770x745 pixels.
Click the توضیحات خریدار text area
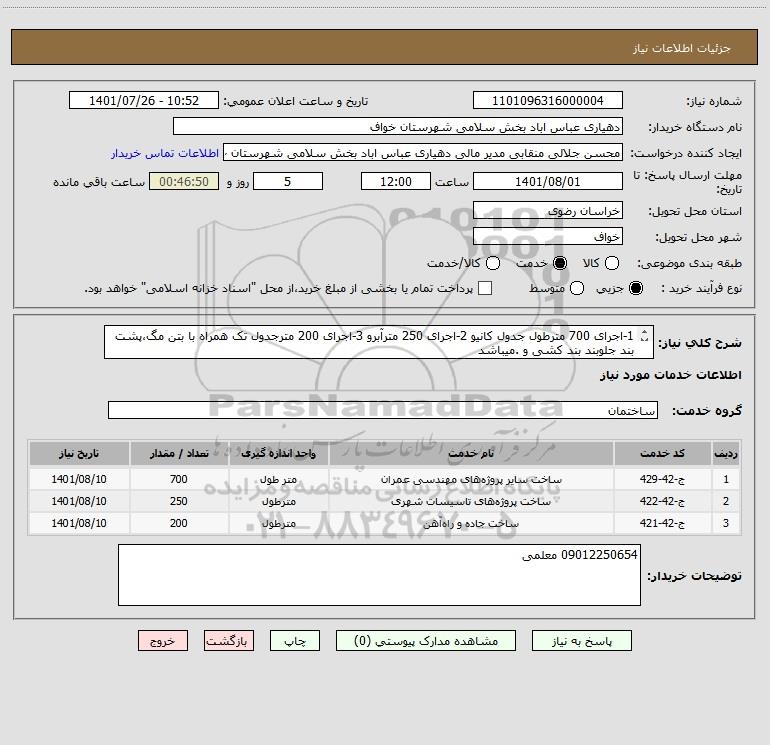(x=379, y=575)
